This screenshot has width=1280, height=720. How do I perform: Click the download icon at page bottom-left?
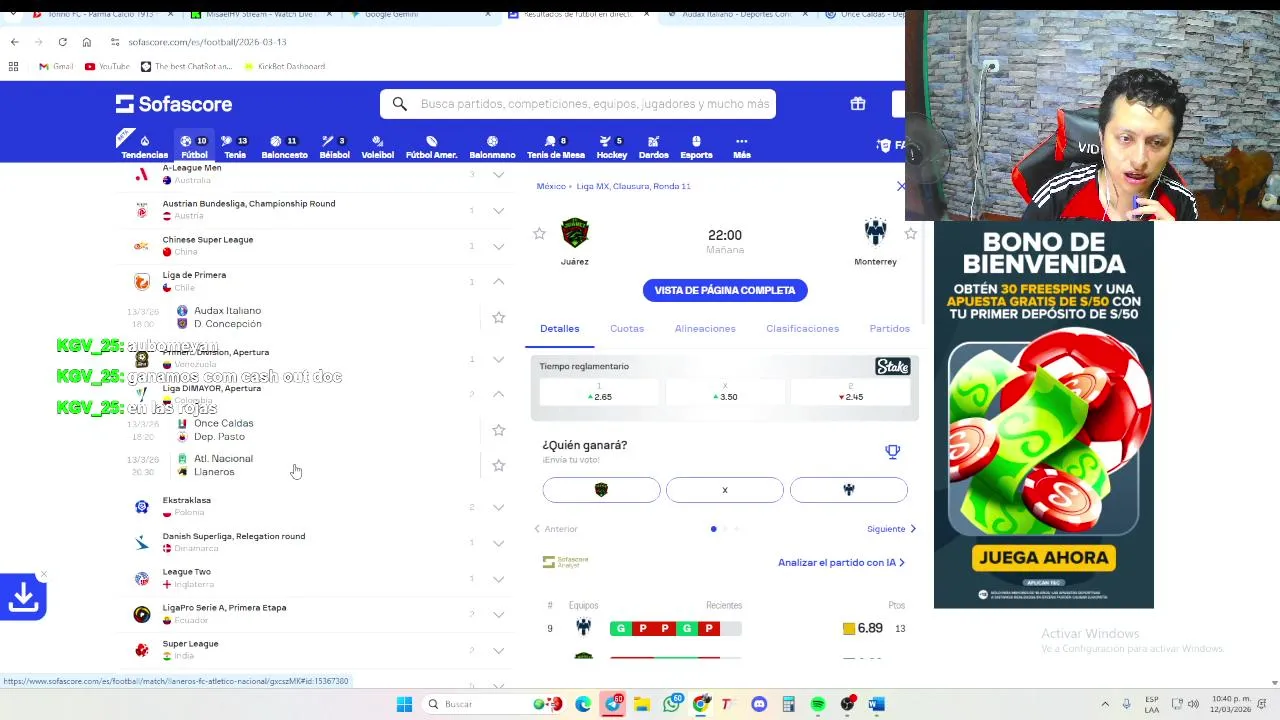tap(23, 597)
